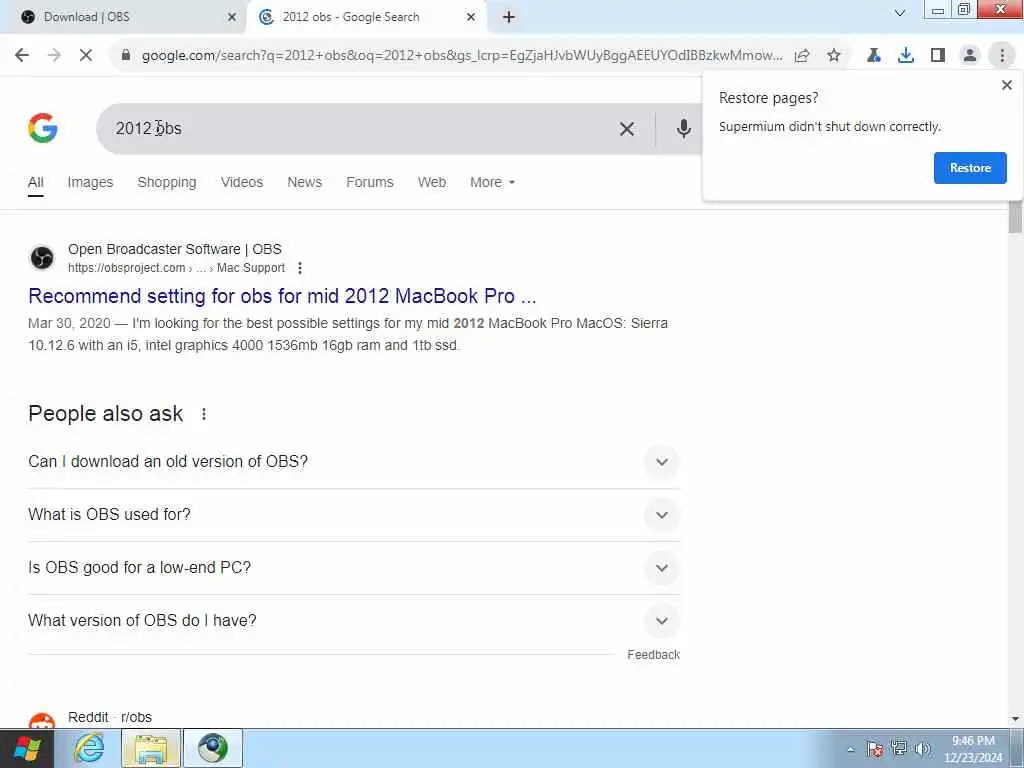
Task: Open the browser three-dot menu
Action: tap(1002, 56)
